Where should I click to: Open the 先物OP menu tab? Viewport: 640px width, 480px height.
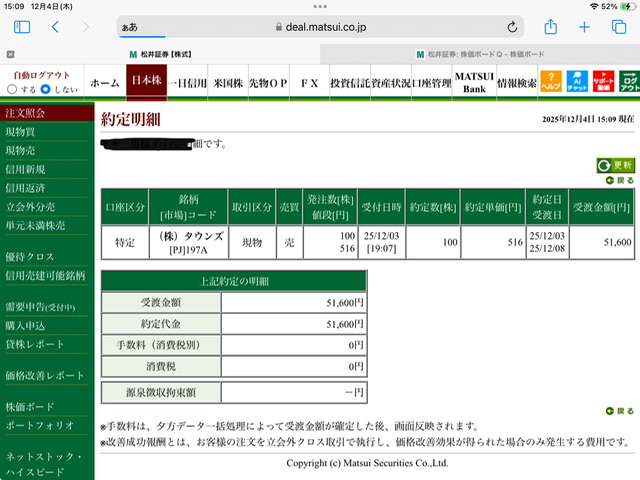click(269, 83)
